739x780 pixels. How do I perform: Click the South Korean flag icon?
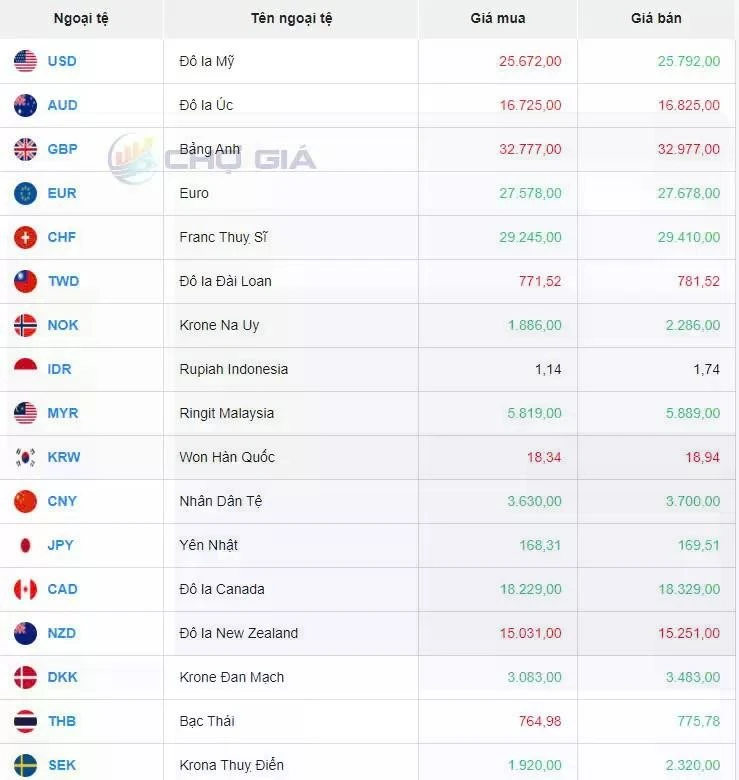[25, 457]
